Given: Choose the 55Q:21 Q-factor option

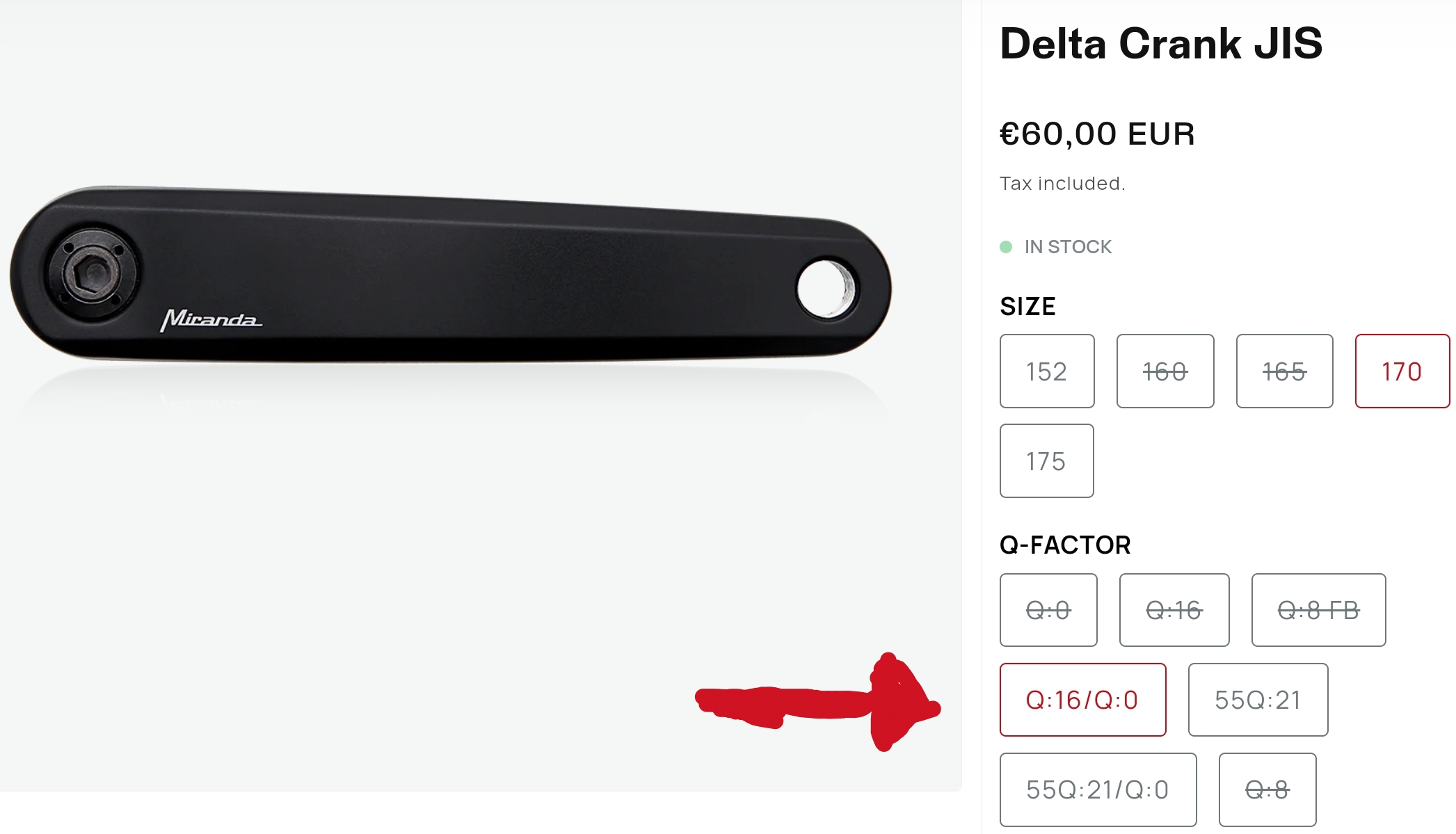Looking at the screenshot, I should click(x=1258, y=700).
